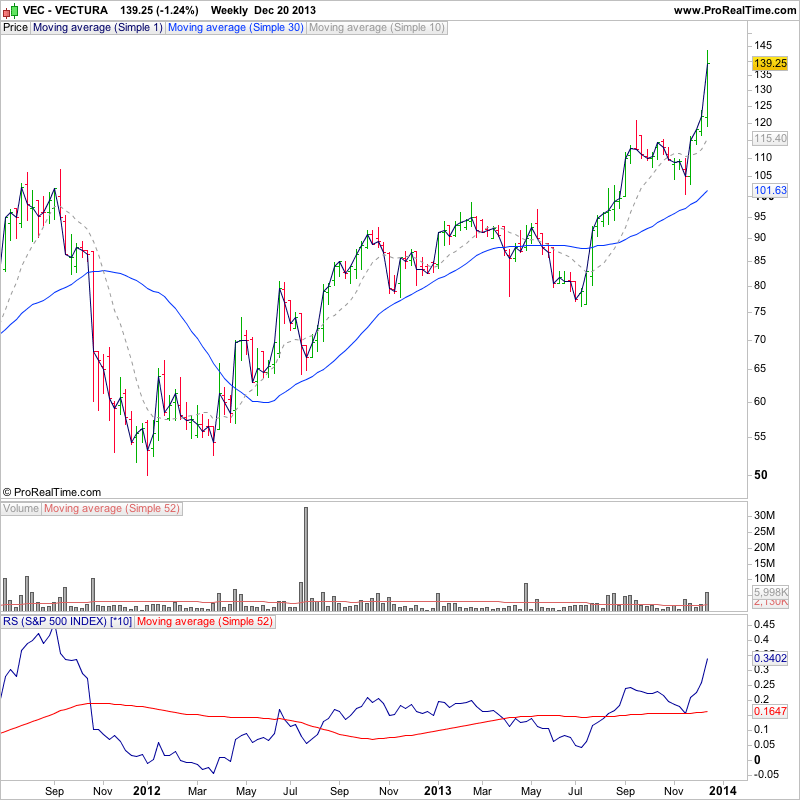Viewport: 800px width, 800px height.
Task: Click the Volume indicator label
Action: tap(21, 509)
